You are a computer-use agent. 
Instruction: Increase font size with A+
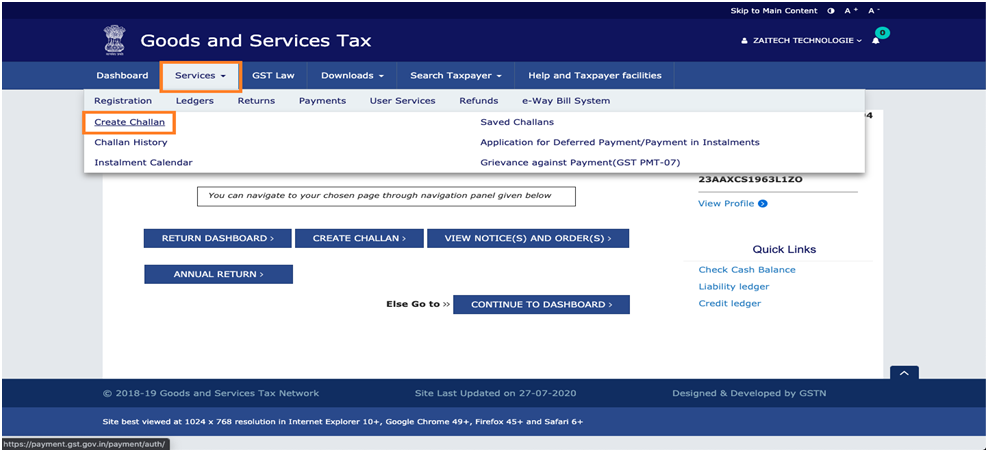[x=851, y=11]
